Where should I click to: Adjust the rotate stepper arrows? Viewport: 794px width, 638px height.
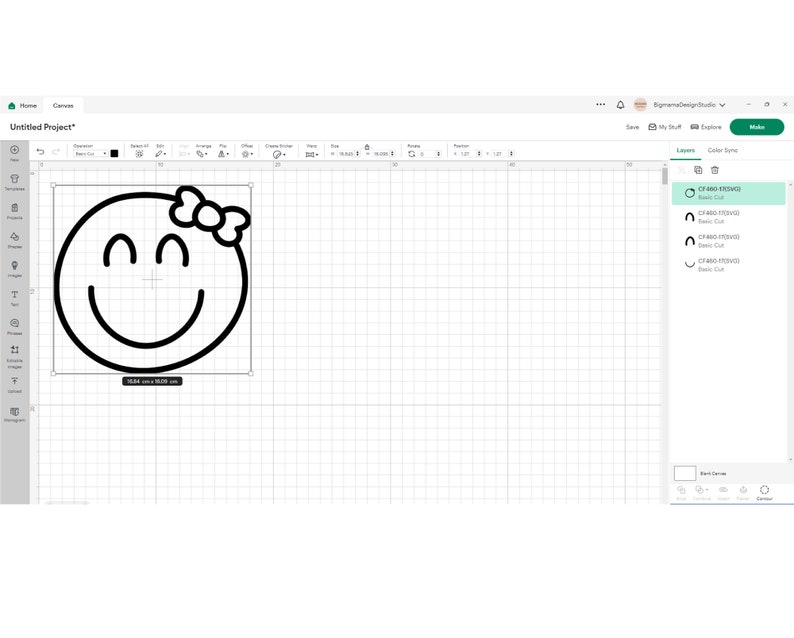click(x=439, y=154)
